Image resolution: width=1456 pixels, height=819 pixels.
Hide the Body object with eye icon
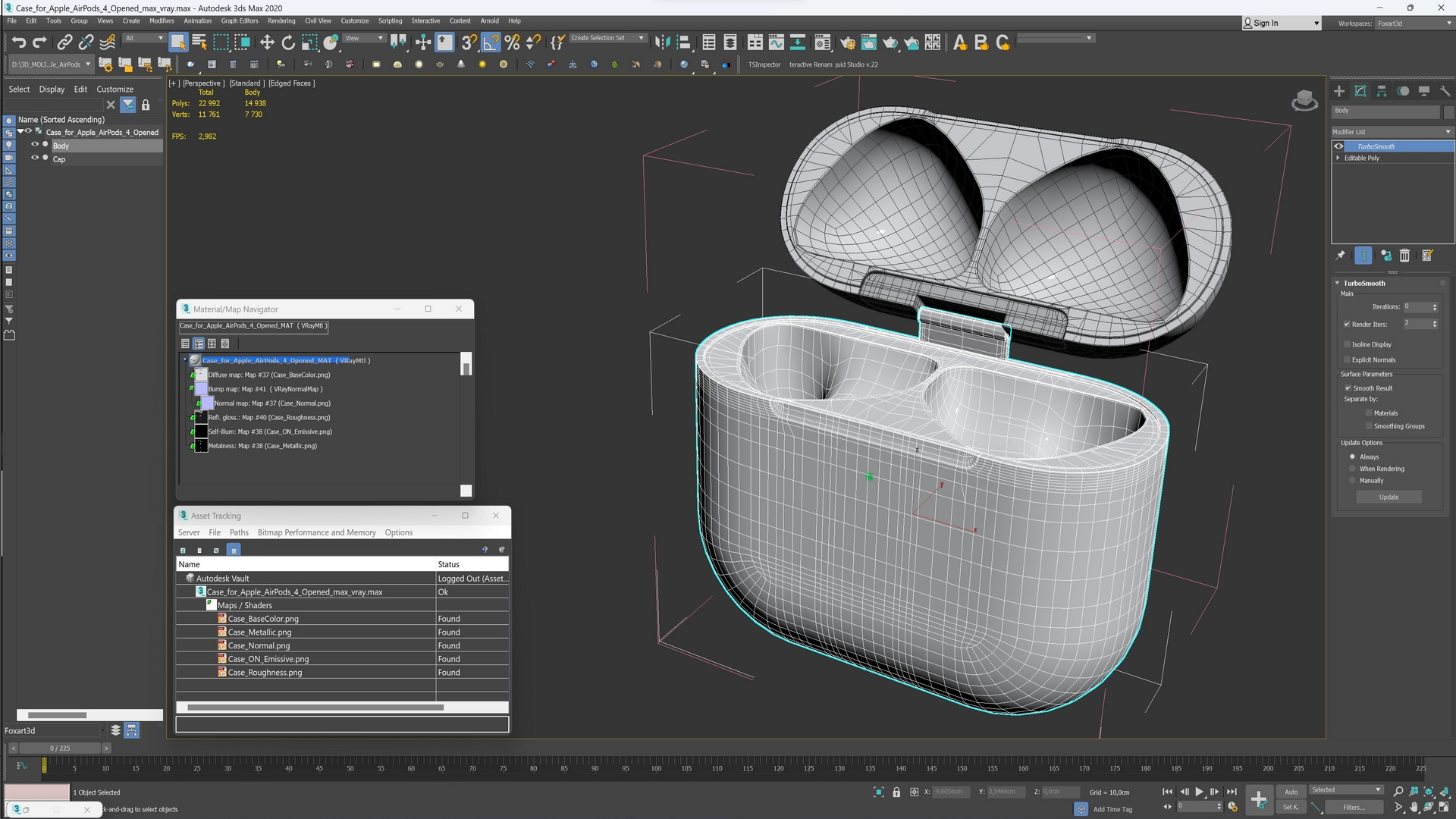tap(35, 144)
